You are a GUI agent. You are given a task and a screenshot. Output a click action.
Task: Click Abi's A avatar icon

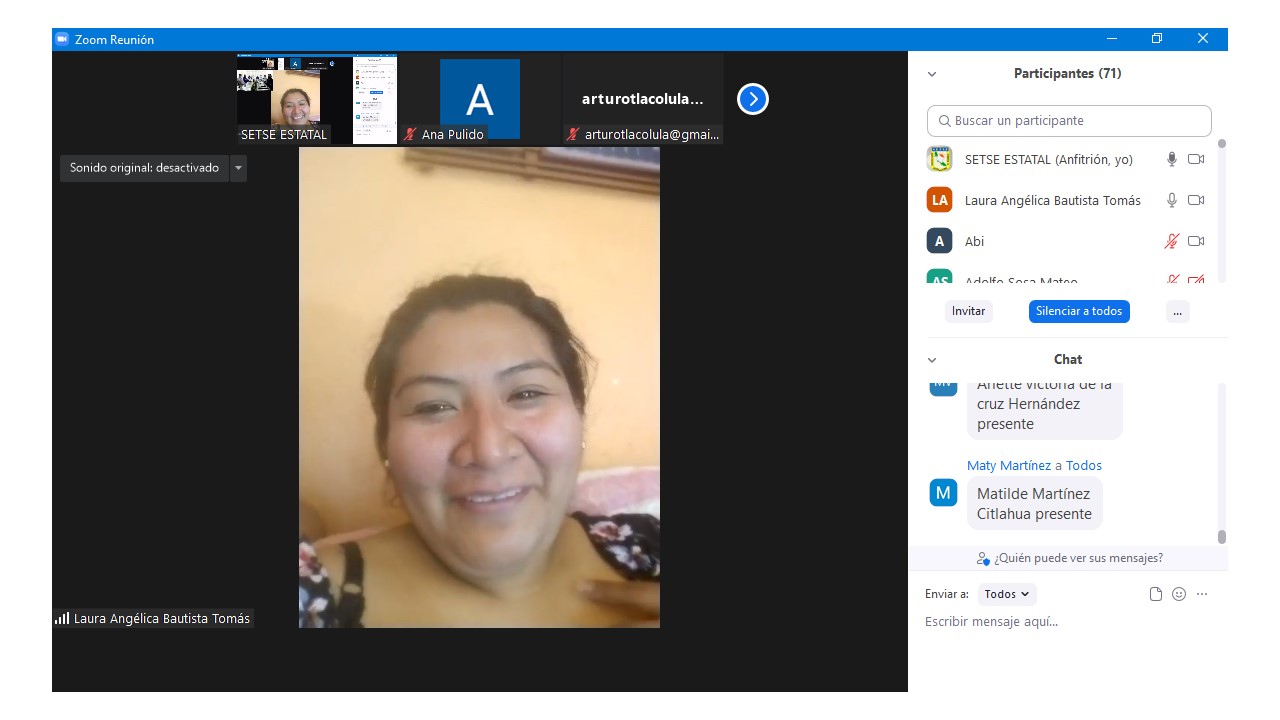click(x=939, y=241)
